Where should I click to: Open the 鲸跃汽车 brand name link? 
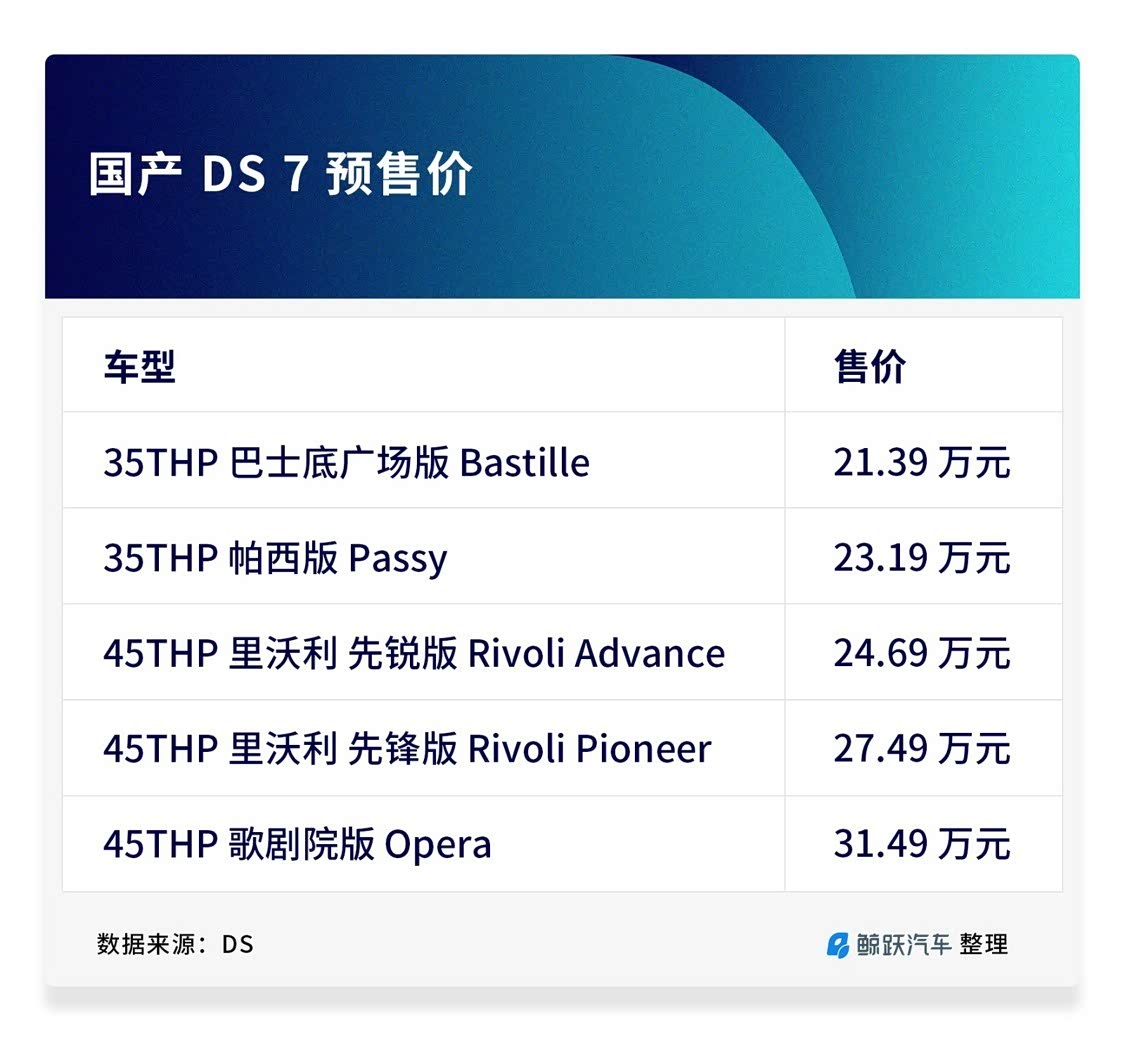pos(903,944)
